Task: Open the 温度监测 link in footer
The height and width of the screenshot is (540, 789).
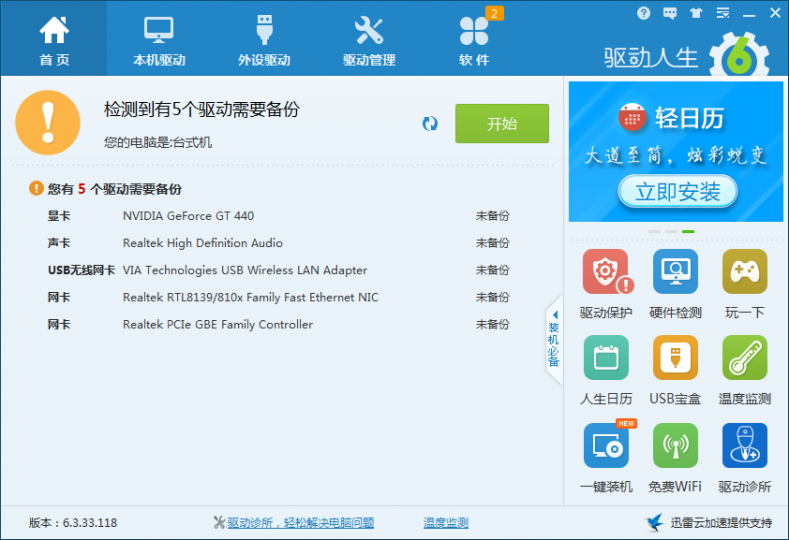Action: [445, 522]
